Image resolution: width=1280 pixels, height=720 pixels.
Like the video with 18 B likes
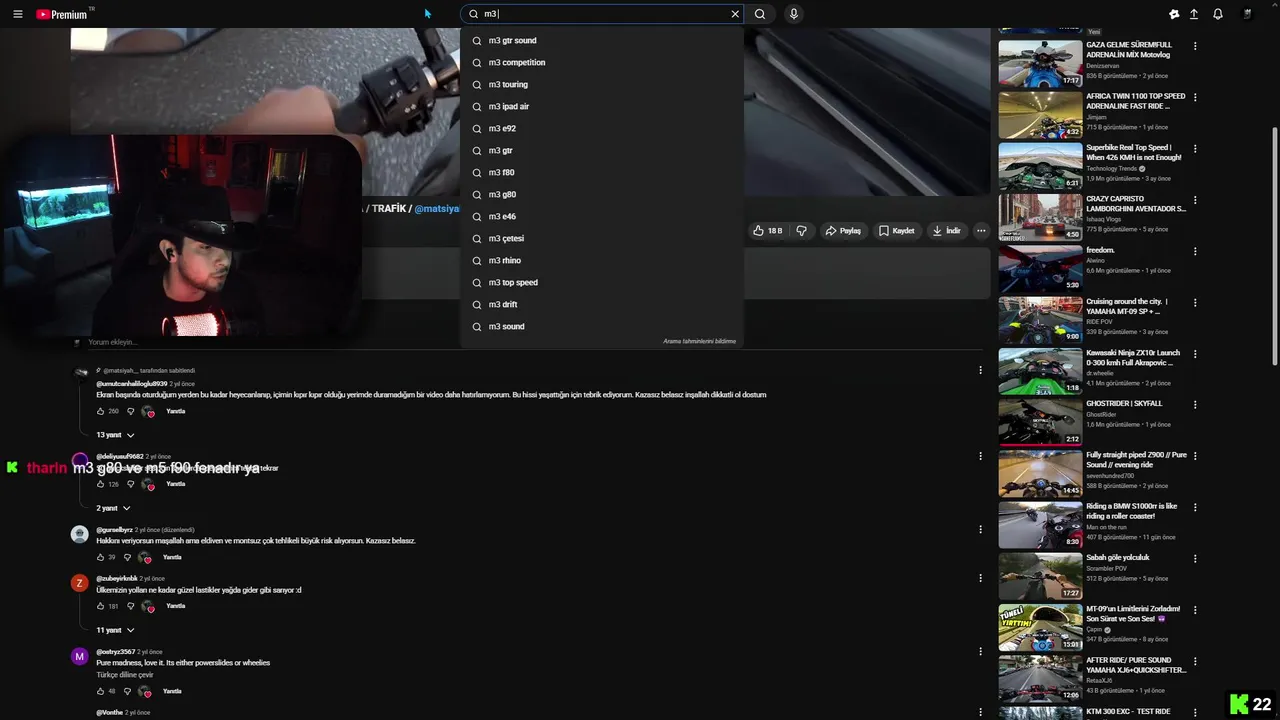[768, 231]
